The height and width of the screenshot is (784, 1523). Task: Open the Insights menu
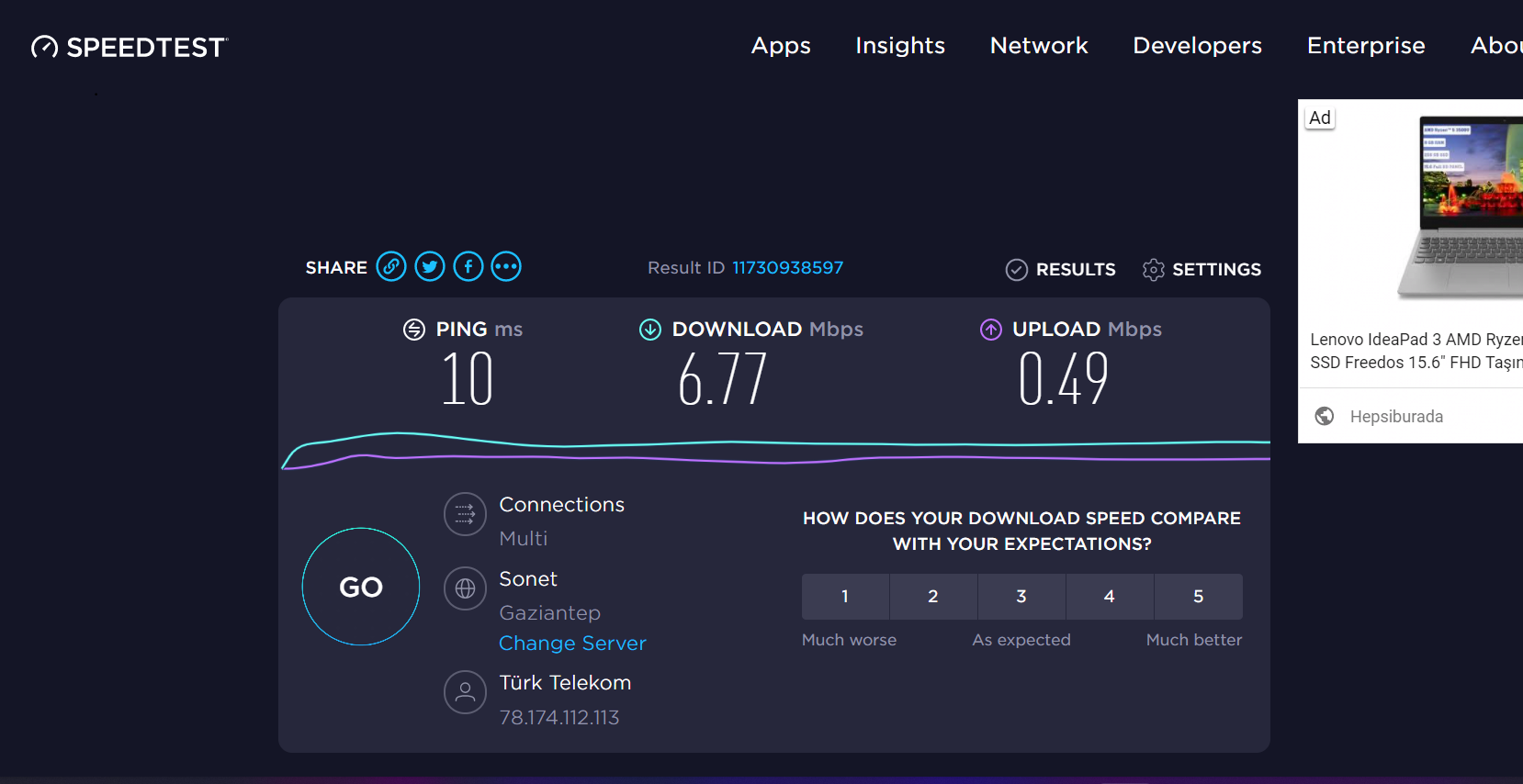[x=900, y=45]
